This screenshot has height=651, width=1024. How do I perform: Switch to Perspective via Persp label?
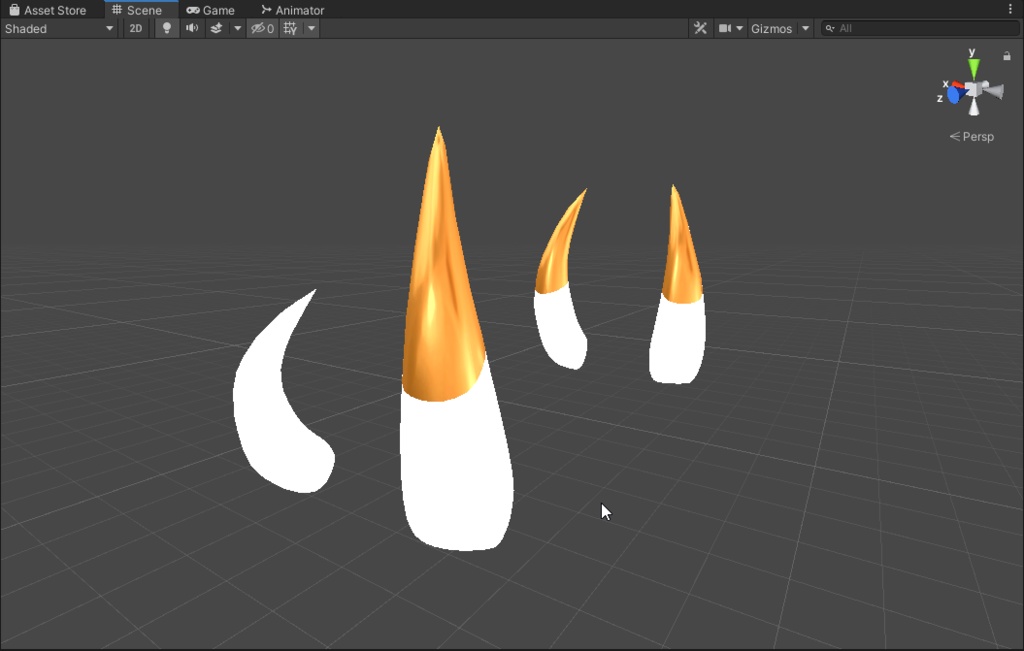(977, 136)
